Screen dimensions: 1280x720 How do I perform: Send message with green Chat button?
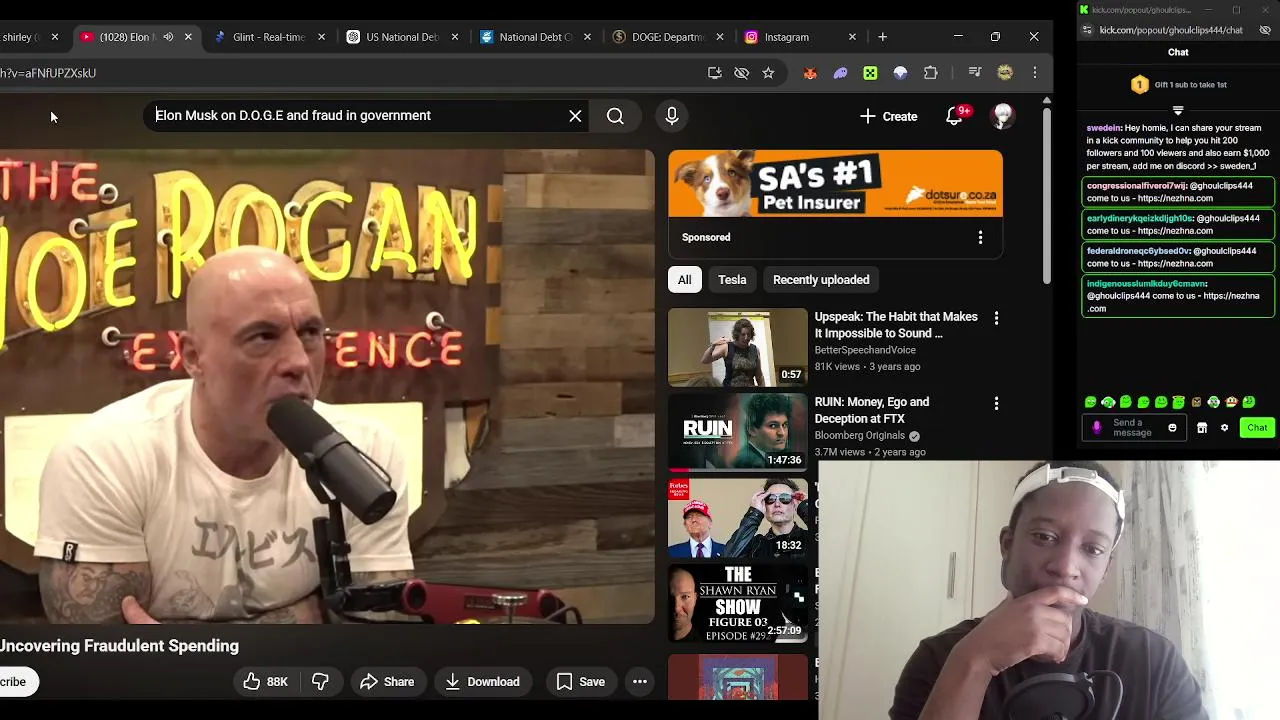[1257, 428]
